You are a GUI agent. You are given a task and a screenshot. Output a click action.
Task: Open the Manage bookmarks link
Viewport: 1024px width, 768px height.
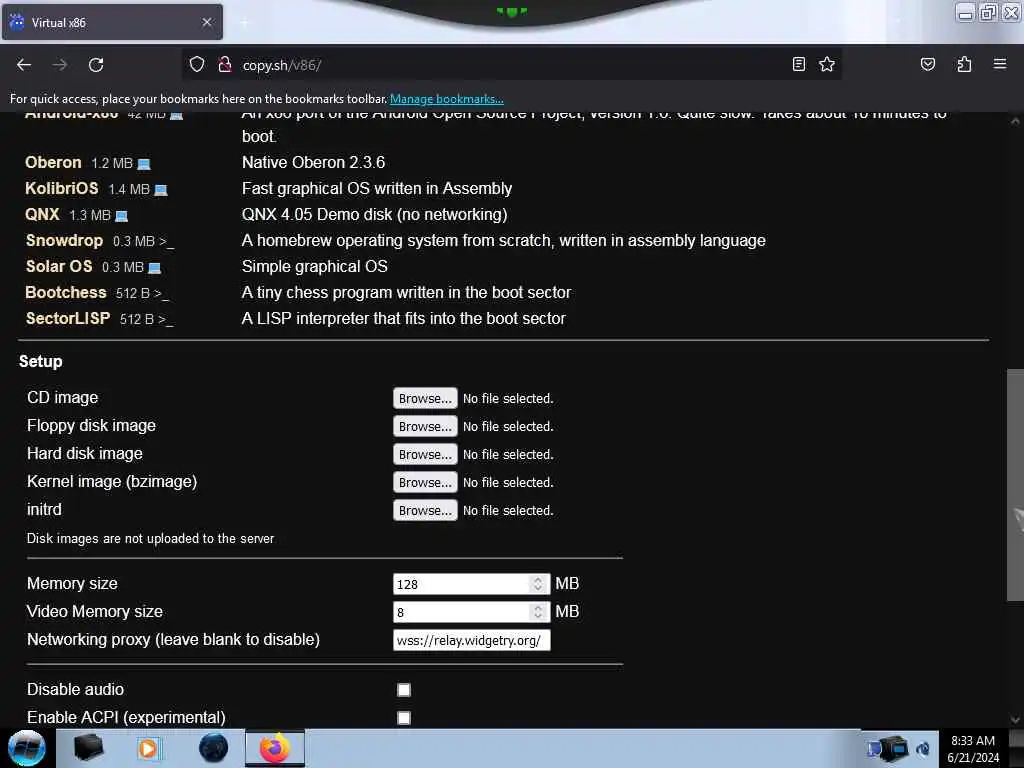point(447,99)
